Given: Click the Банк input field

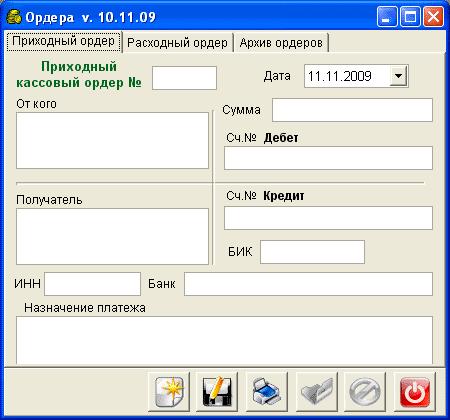Looking at the screenshot, I should (308, 284).
